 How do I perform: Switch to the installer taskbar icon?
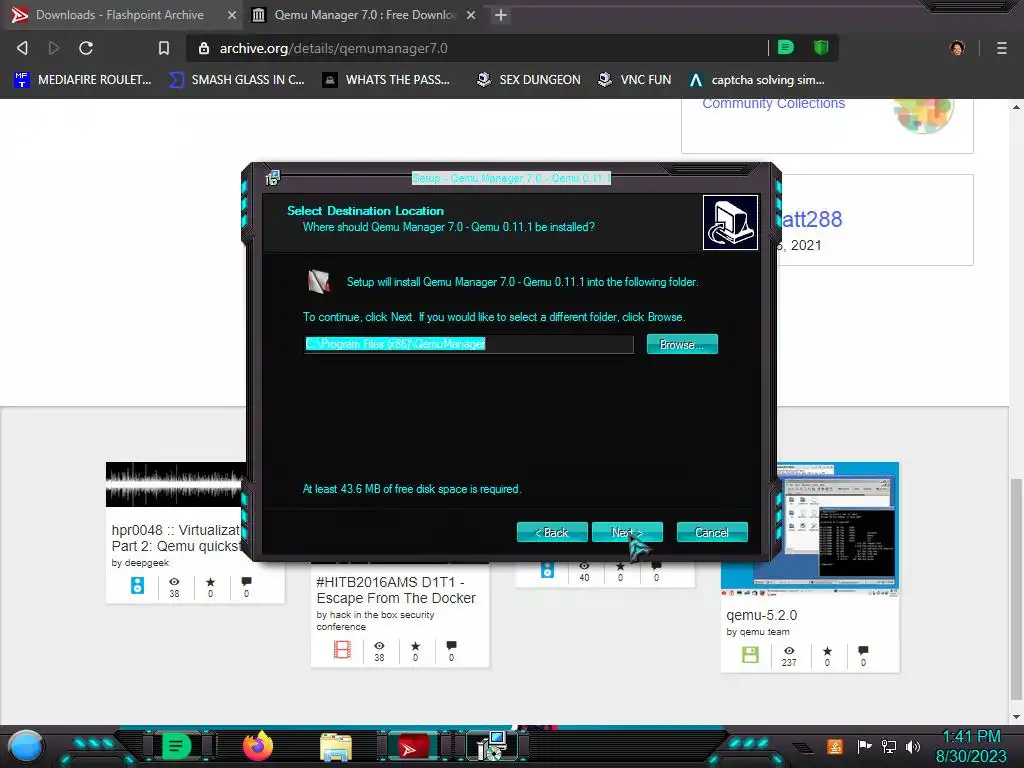[492, 746]
